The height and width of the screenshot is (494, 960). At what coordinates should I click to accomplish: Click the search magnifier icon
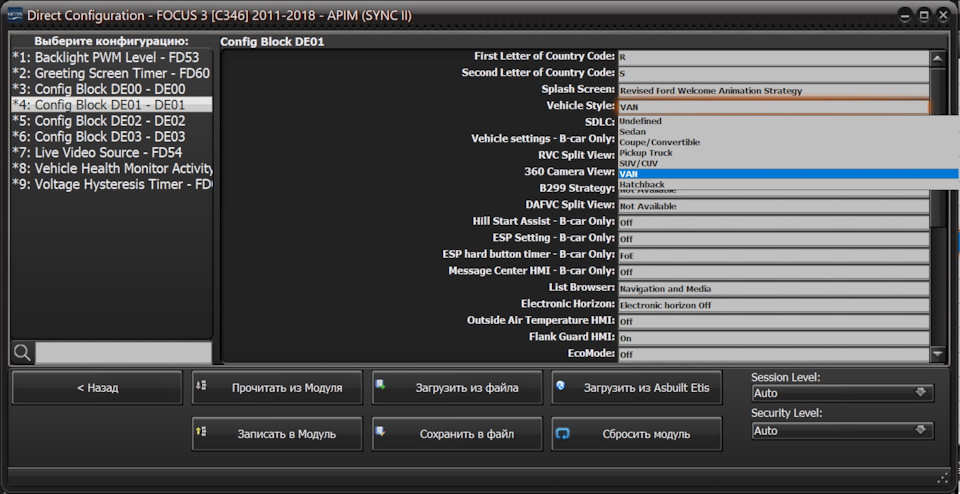(x=22, y=353)
